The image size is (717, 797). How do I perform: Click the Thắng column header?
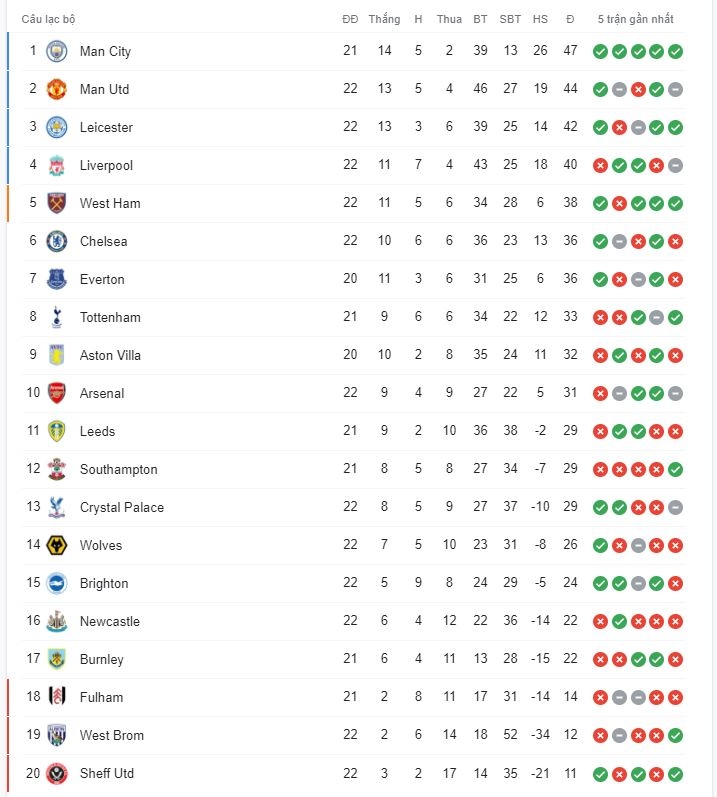pyautogui.click(x=384, y=19)
